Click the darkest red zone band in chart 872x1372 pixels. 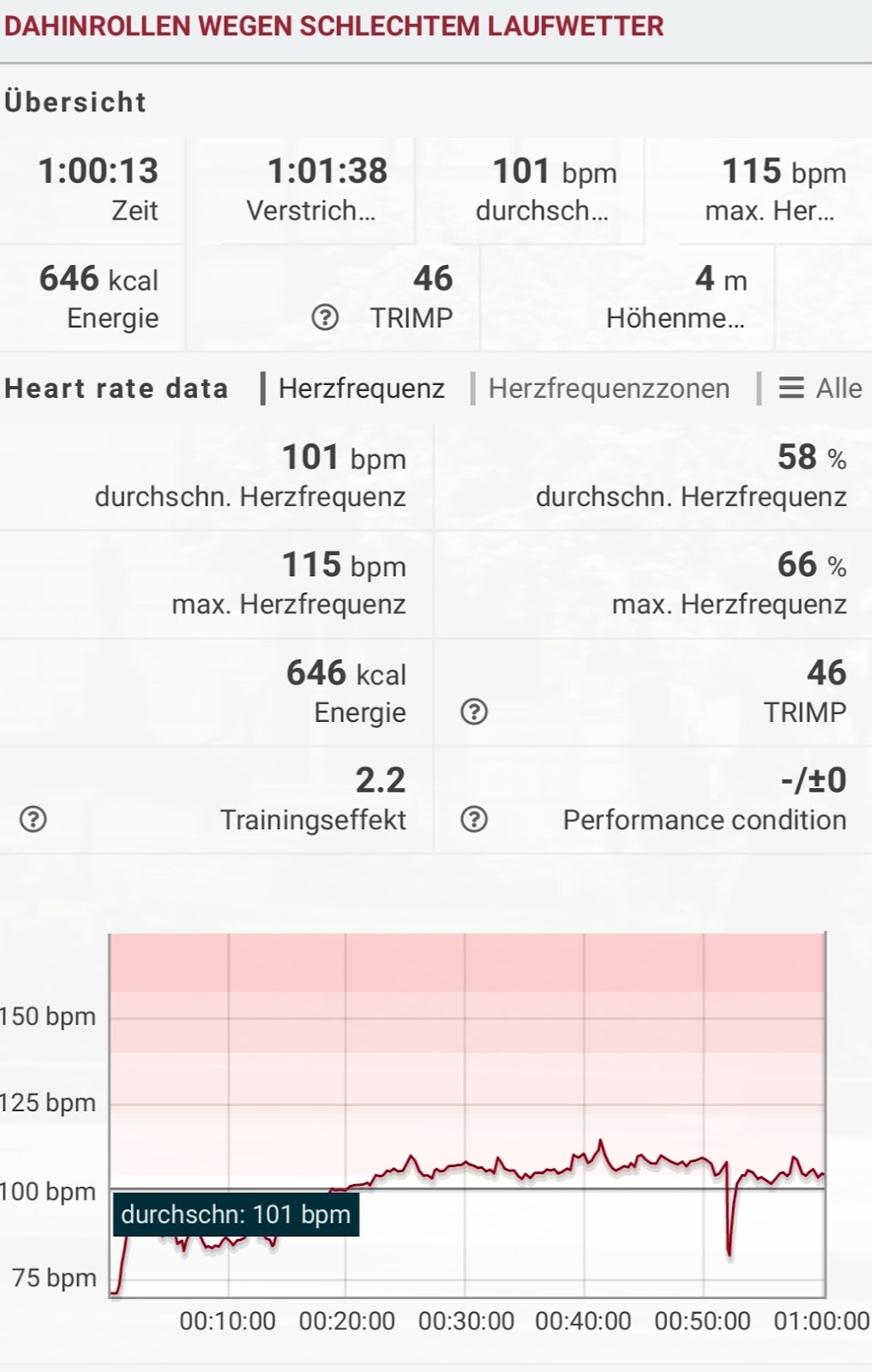tap(467, 962)
